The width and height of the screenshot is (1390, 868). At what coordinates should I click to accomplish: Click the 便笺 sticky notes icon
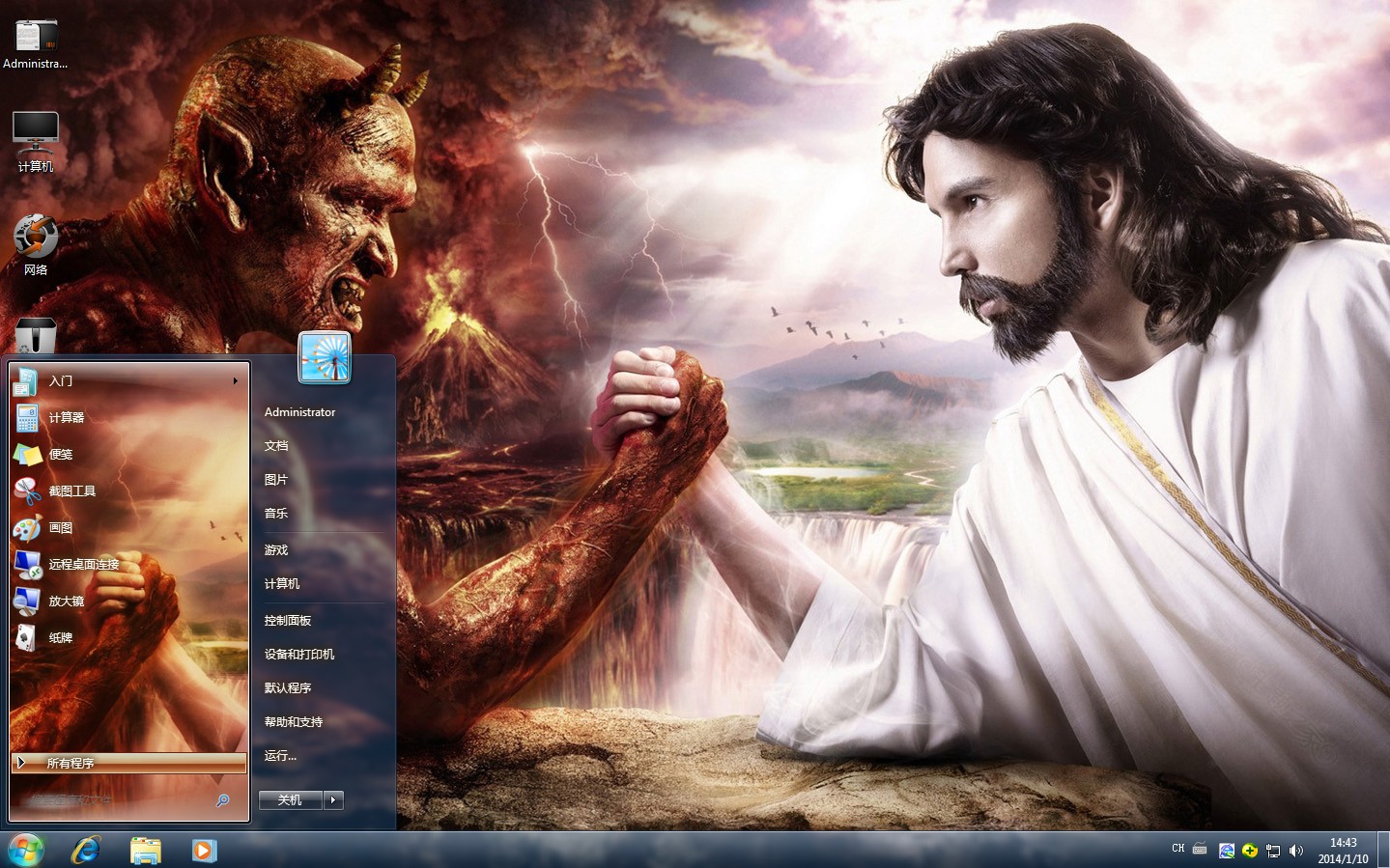pyautogui.click(x=26, y=455)
